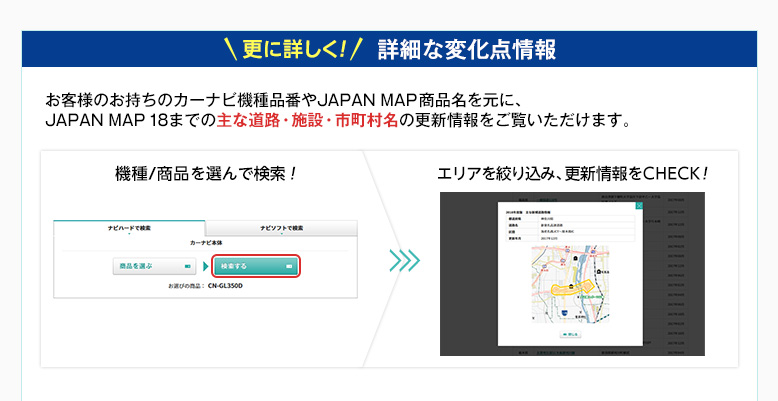778x401 pixels.
Task: Click the heading 機種/商品を選んで検索!
Action: click(x=206, y=174)
